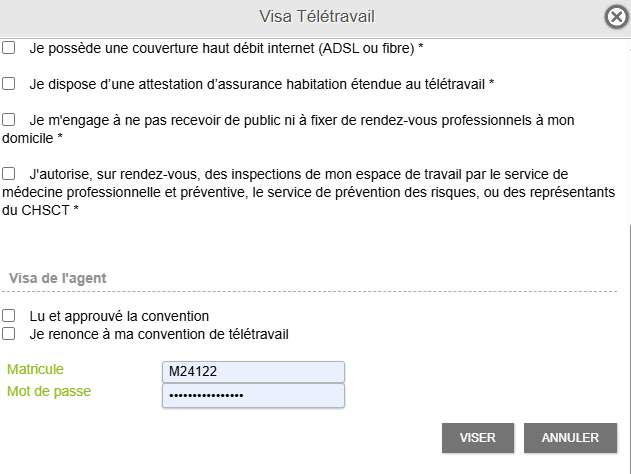Close the Visa Télétravail dialog
This screenshot has width=631, height=474.
click(616, 17)
